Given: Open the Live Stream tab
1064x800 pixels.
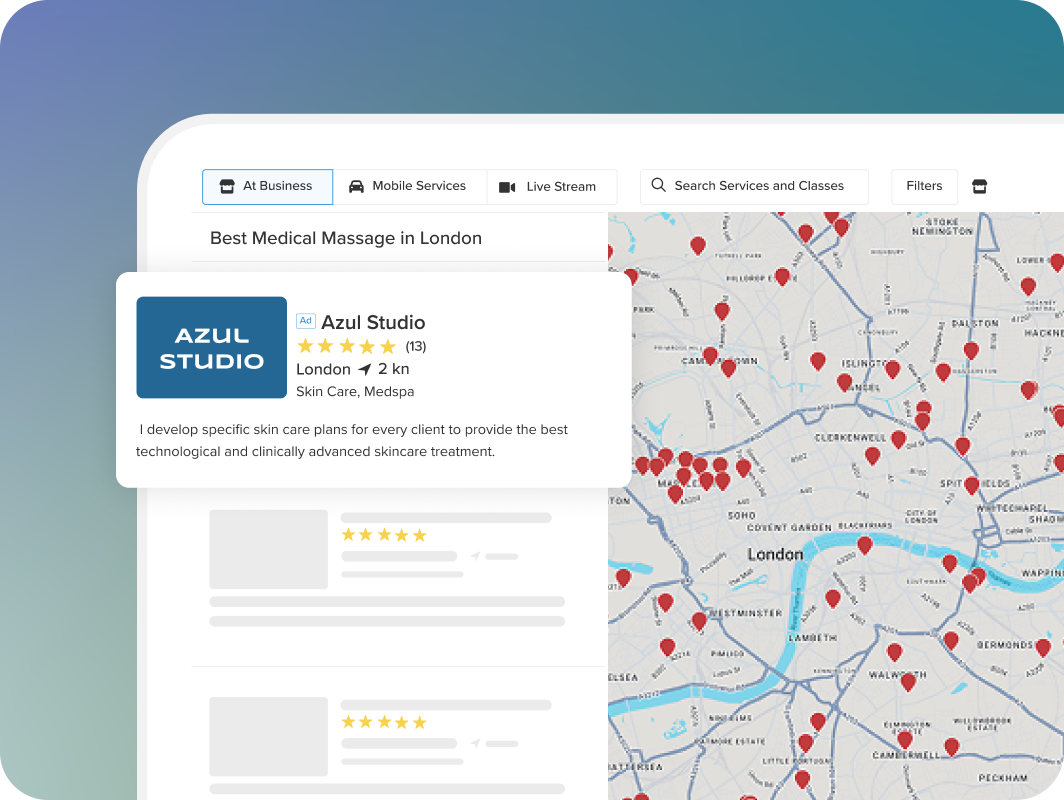Looking at the screenshot, I should [x=551, y=187].
